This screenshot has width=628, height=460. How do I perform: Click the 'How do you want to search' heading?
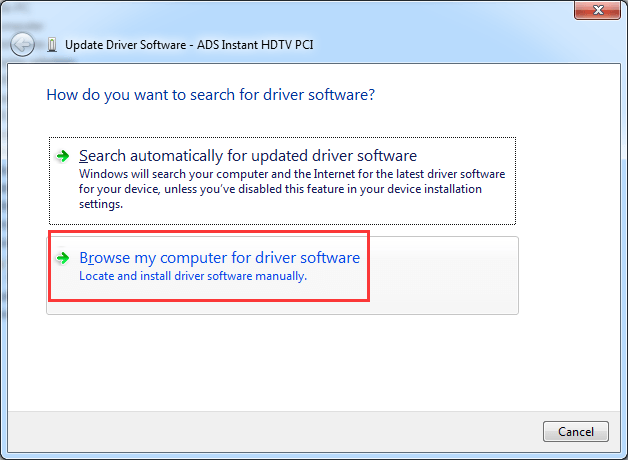[210, 95]
